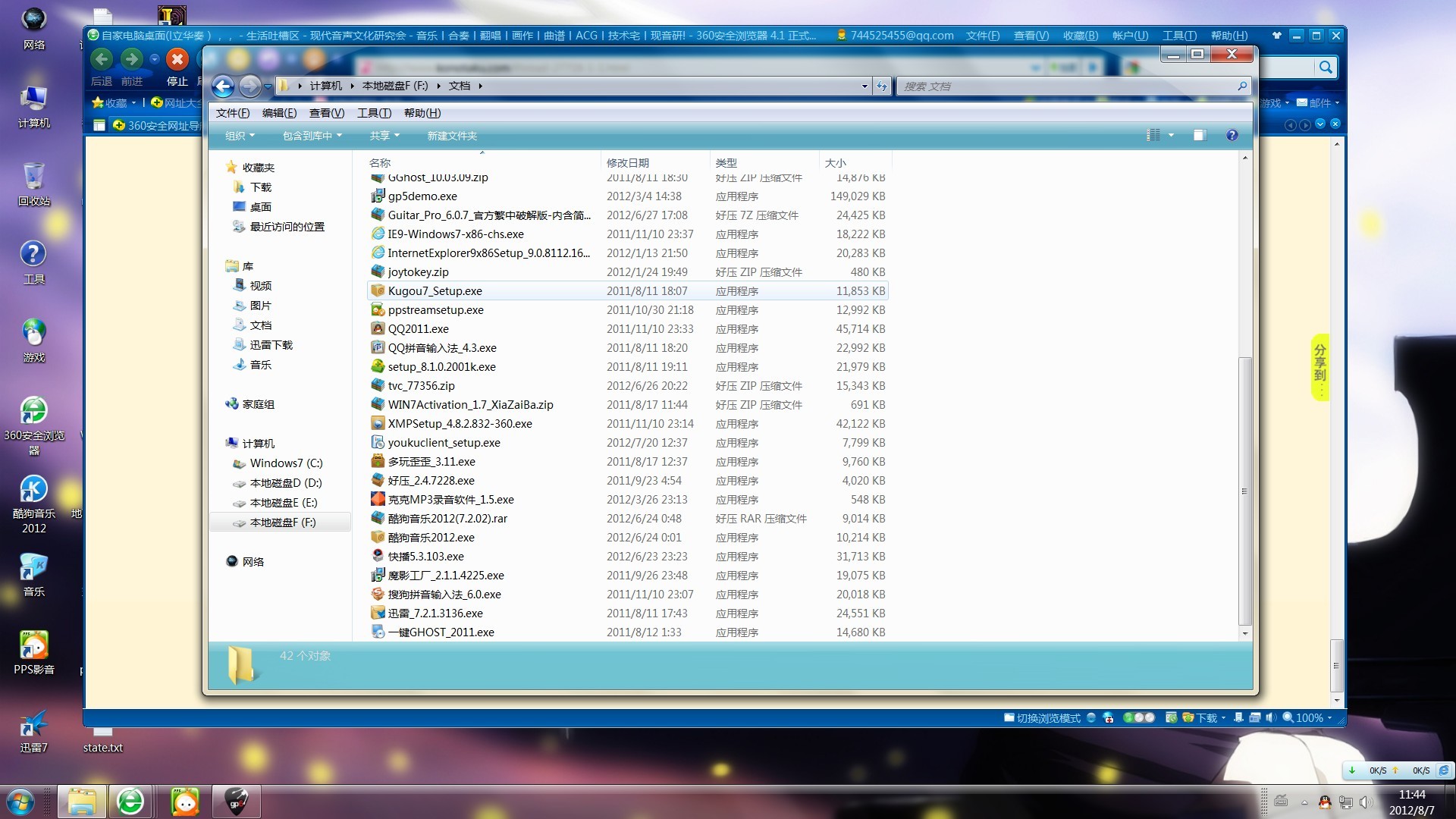Image resolution: width=1456 pixels, height=819 pixels.
Task: Select the ppstreamsetup.exe file icon
Action: point(378,309)
